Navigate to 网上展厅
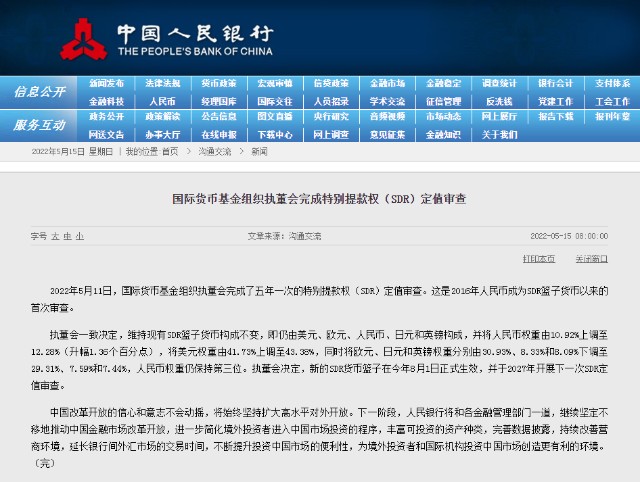The width and height of the screenshot is (640, 482). 500,117
